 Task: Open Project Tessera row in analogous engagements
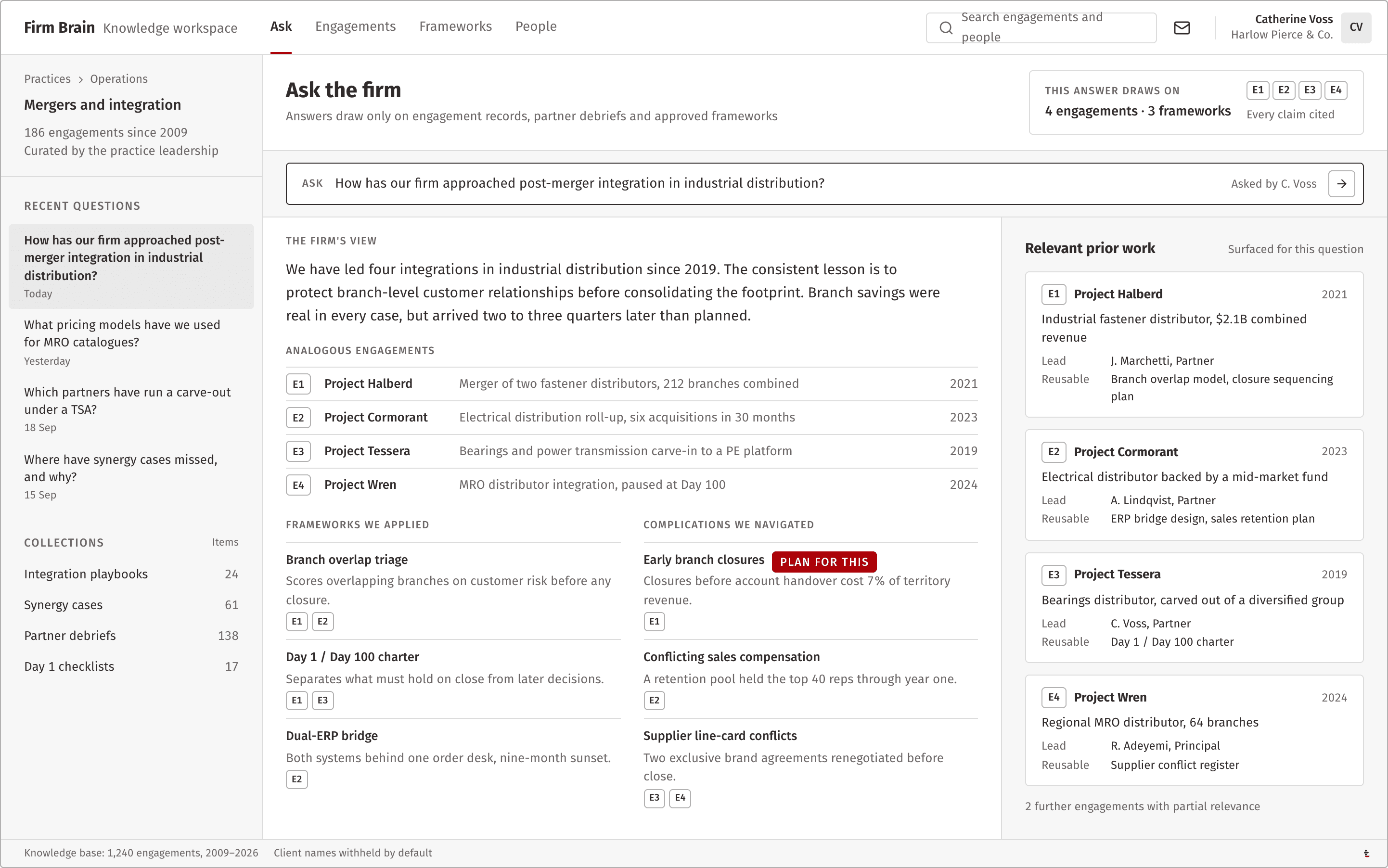coord(632,451)
